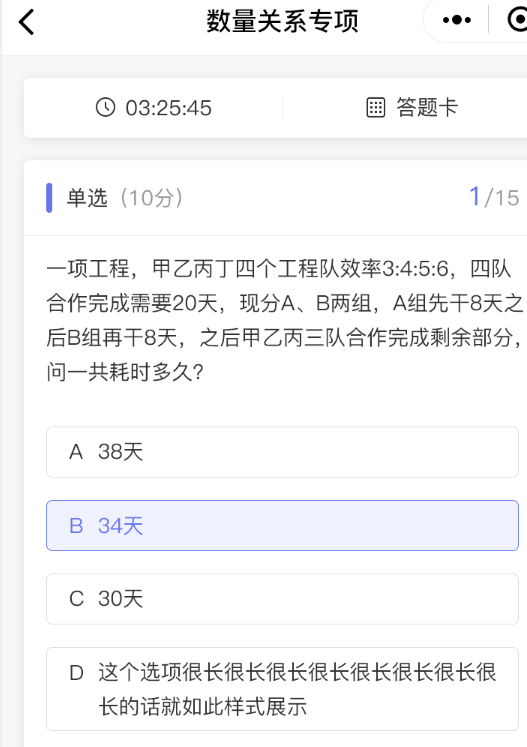527x747 pixels.
Task: Select option B 34天
Action: pos(282,525)
